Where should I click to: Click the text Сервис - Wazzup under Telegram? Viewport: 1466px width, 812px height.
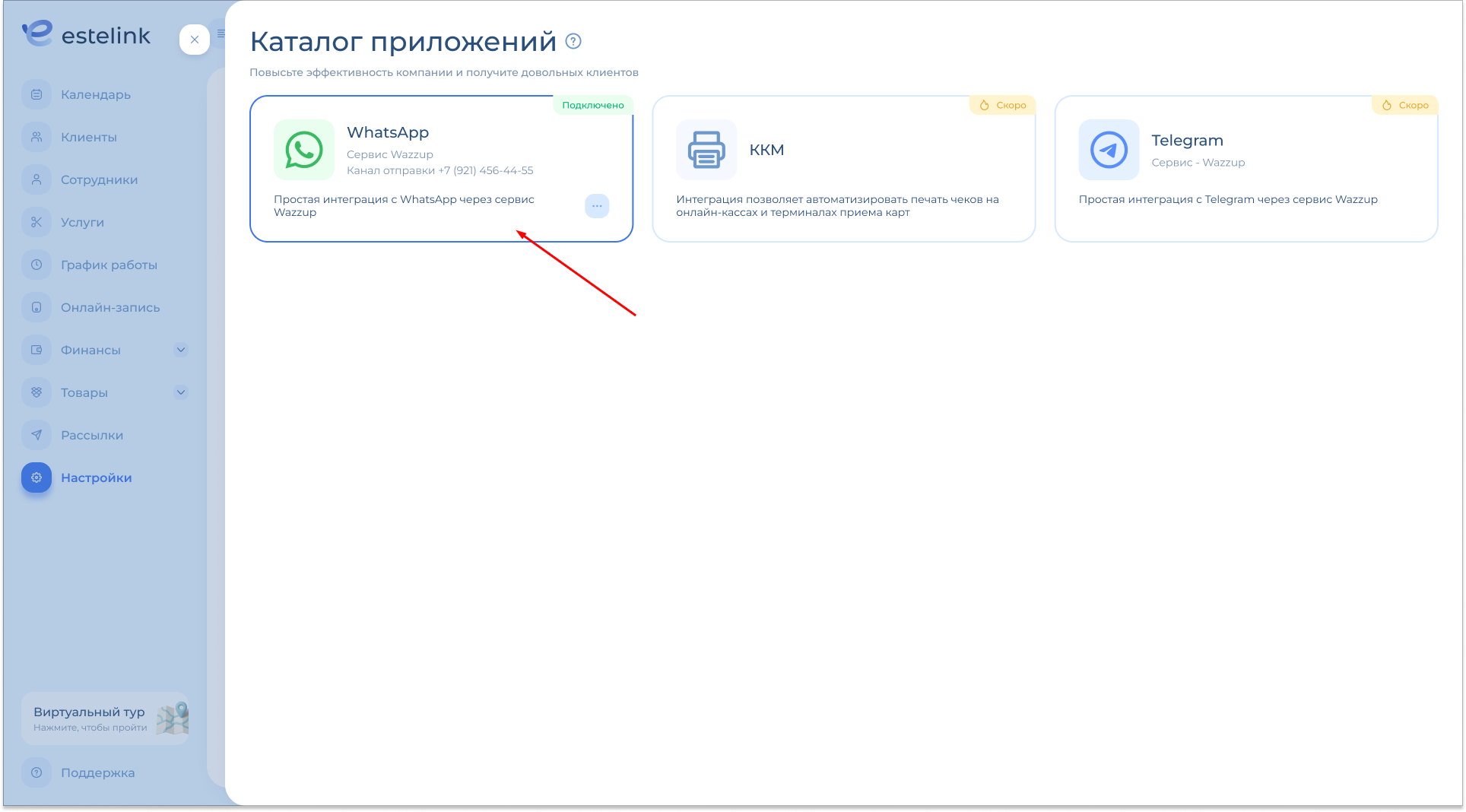click(1198, 163)
